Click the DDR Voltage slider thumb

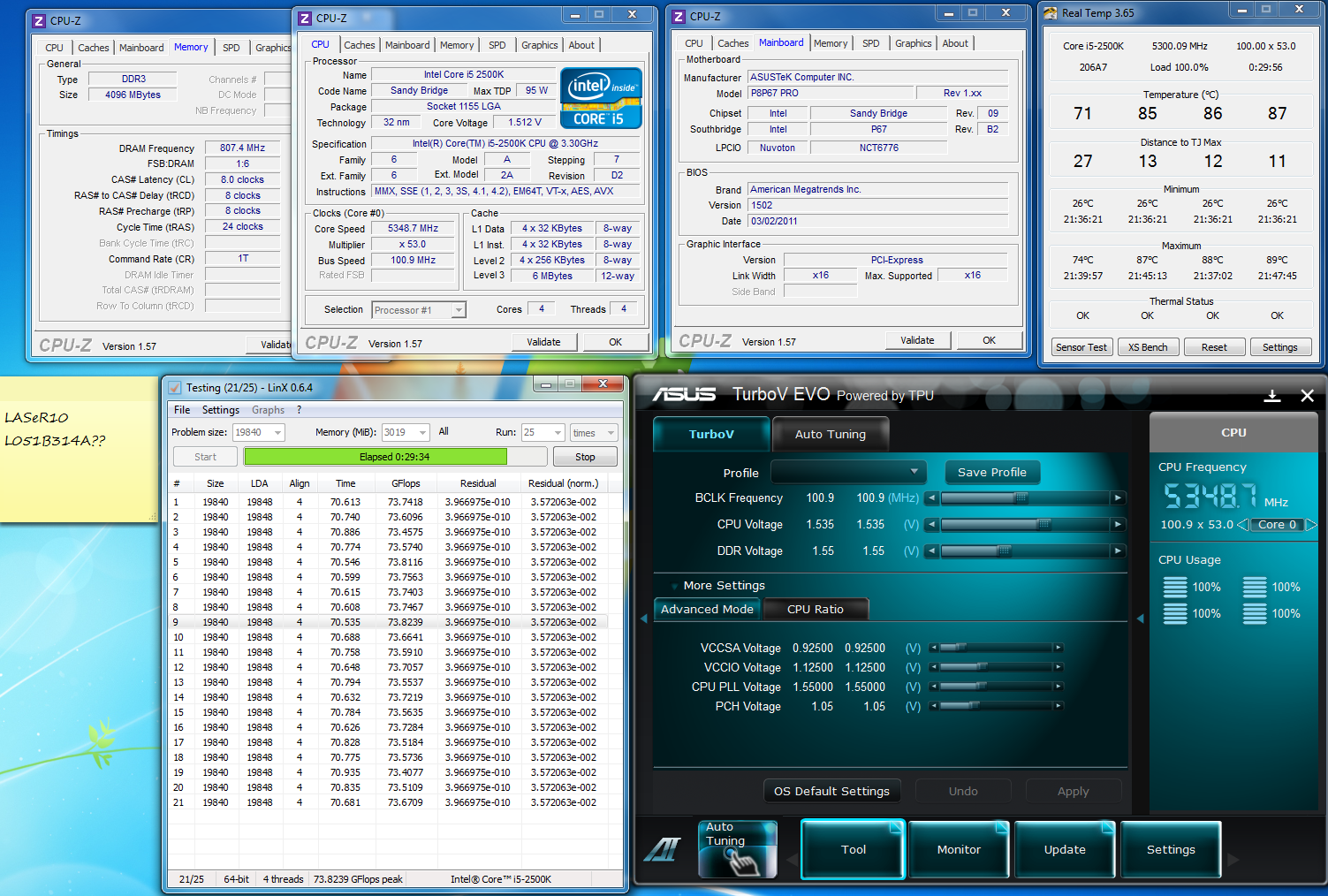(1004, 551)
